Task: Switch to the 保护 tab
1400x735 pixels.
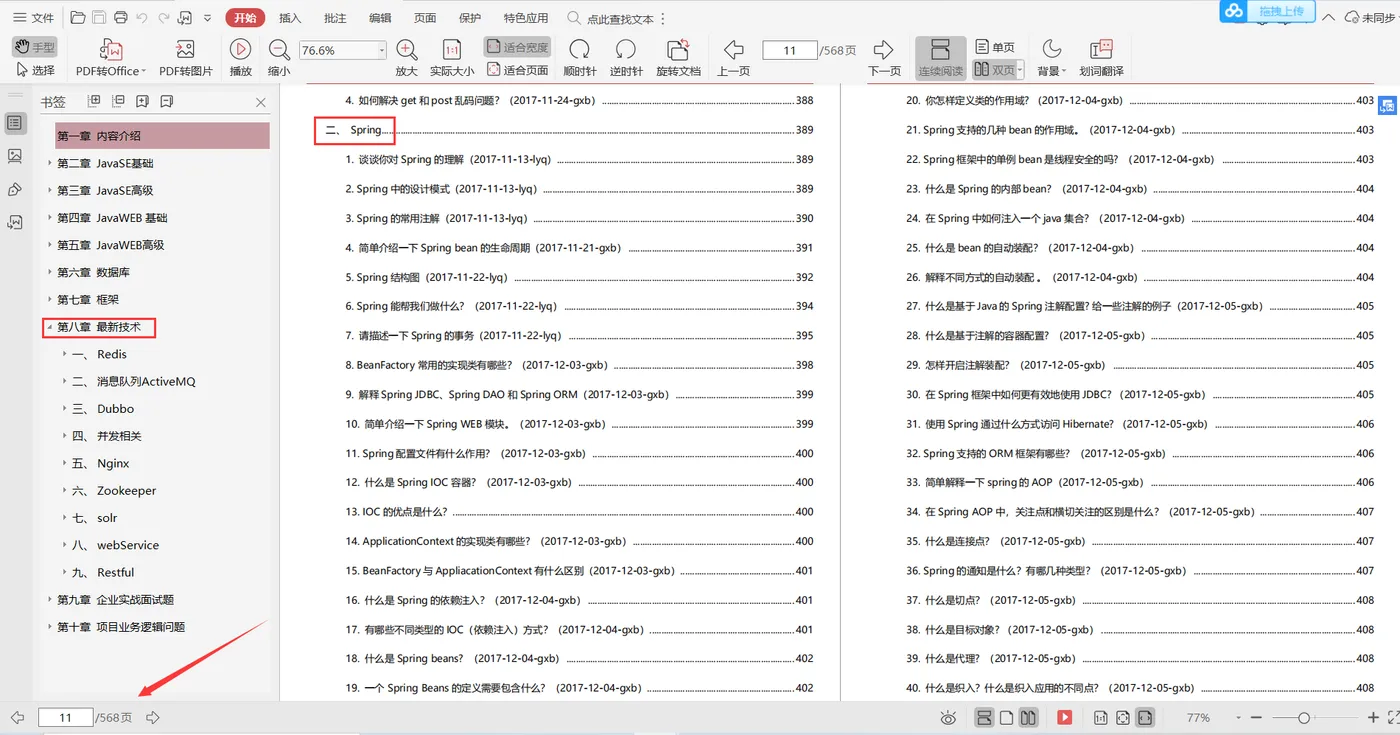Action: (x=470, y=18)
